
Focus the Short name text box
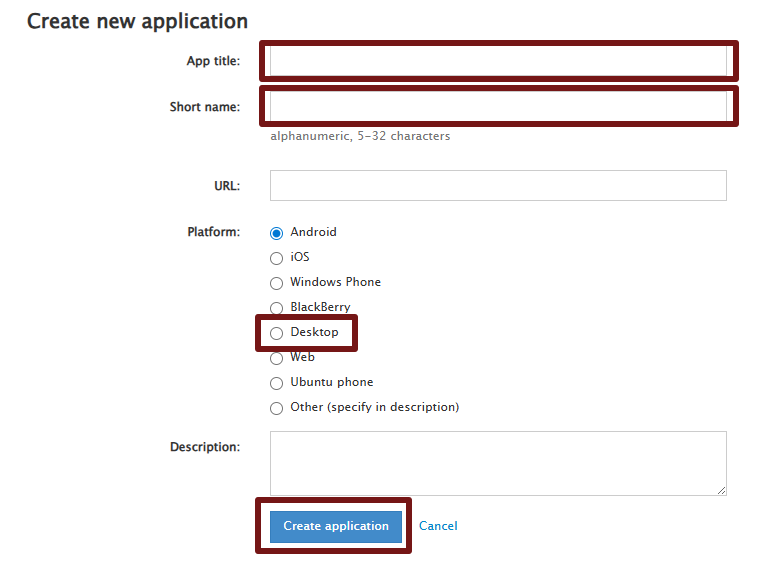[498, 106]
